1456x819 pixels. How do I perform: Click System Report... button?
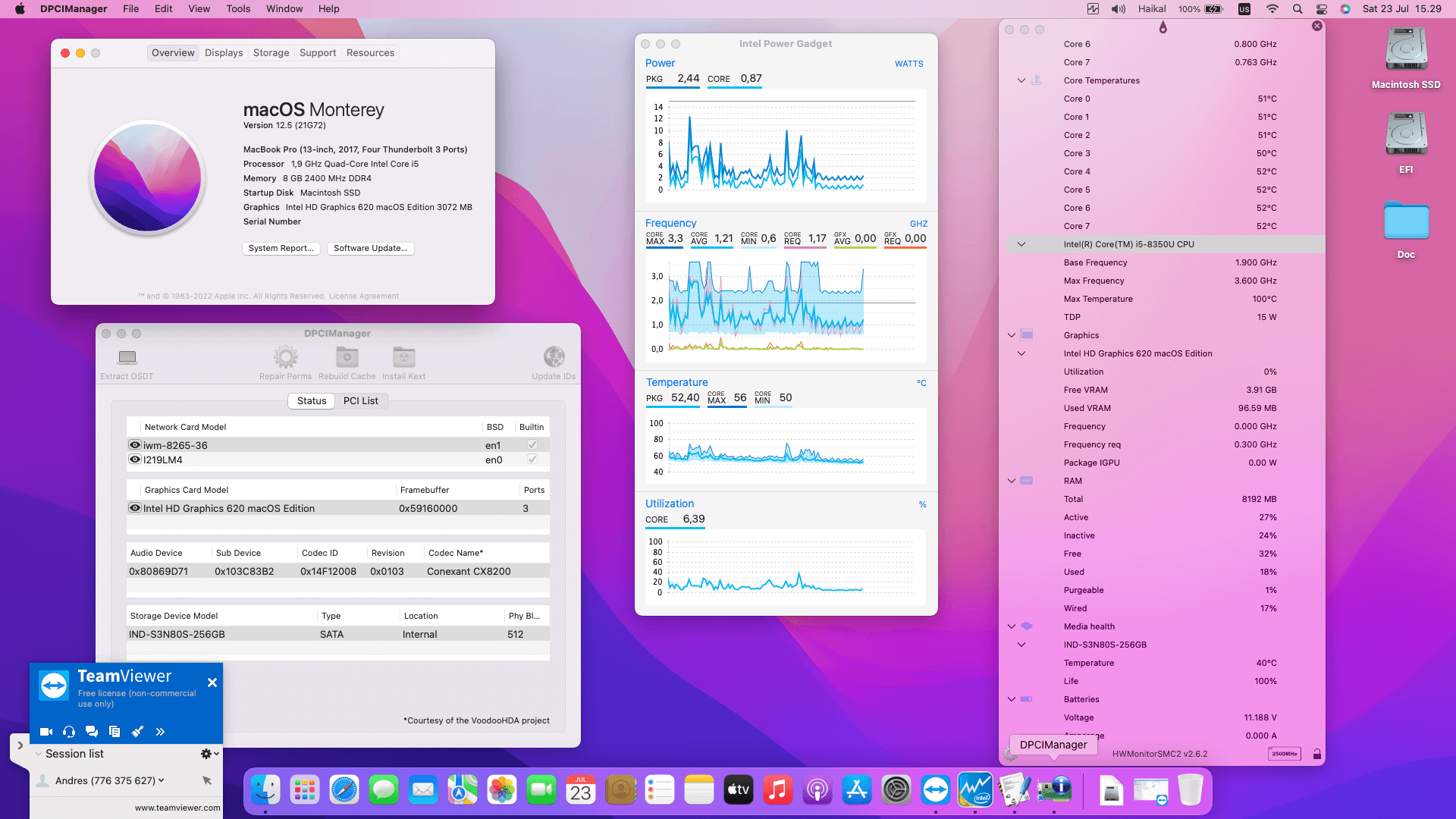click(281, 248)
